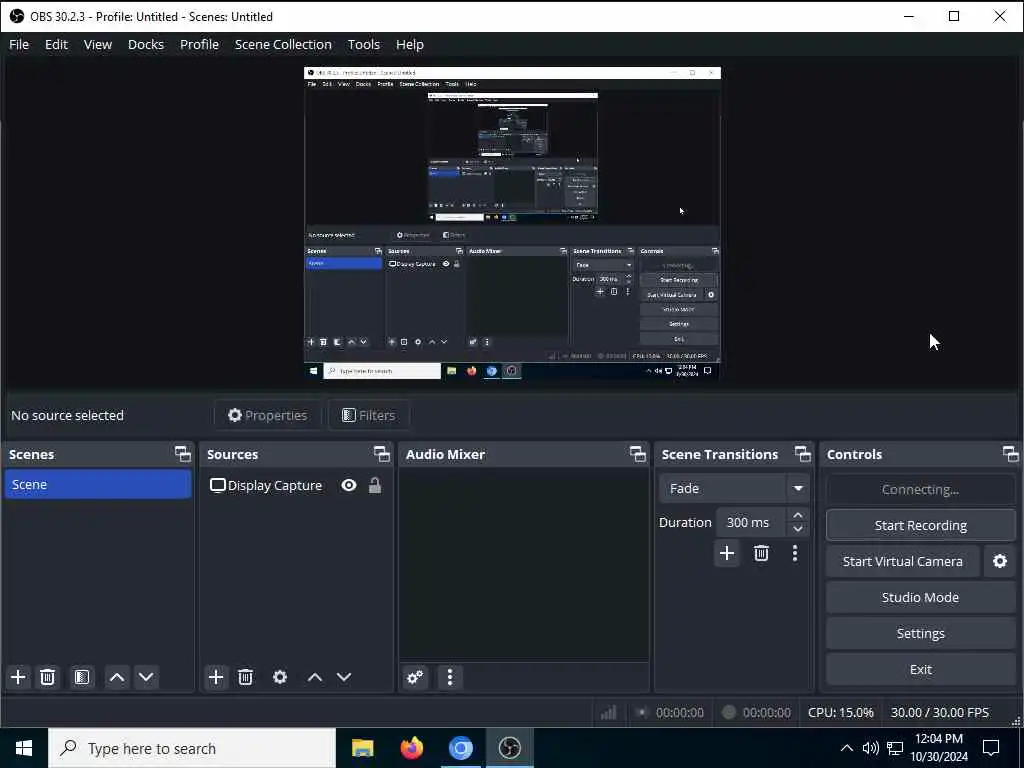Open volume control in system tray
Screen dimensions: 1024x768
871,748
